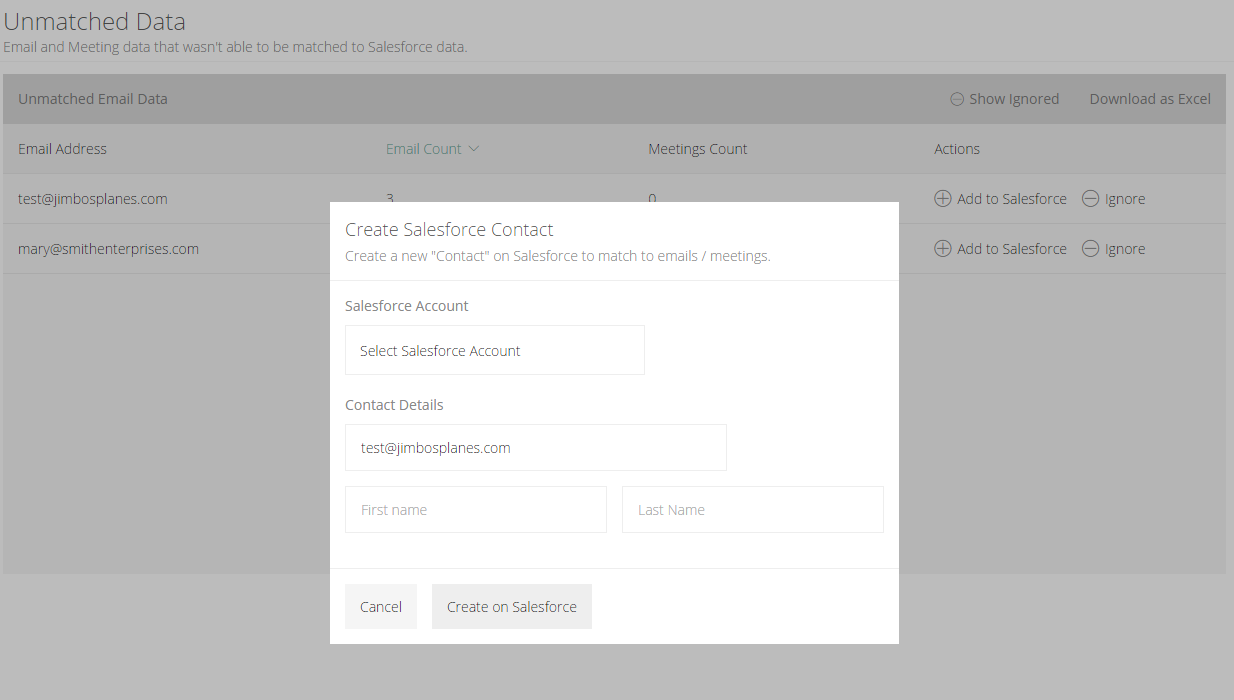Toggle Show Ignored label

[x=1014, y=99]
